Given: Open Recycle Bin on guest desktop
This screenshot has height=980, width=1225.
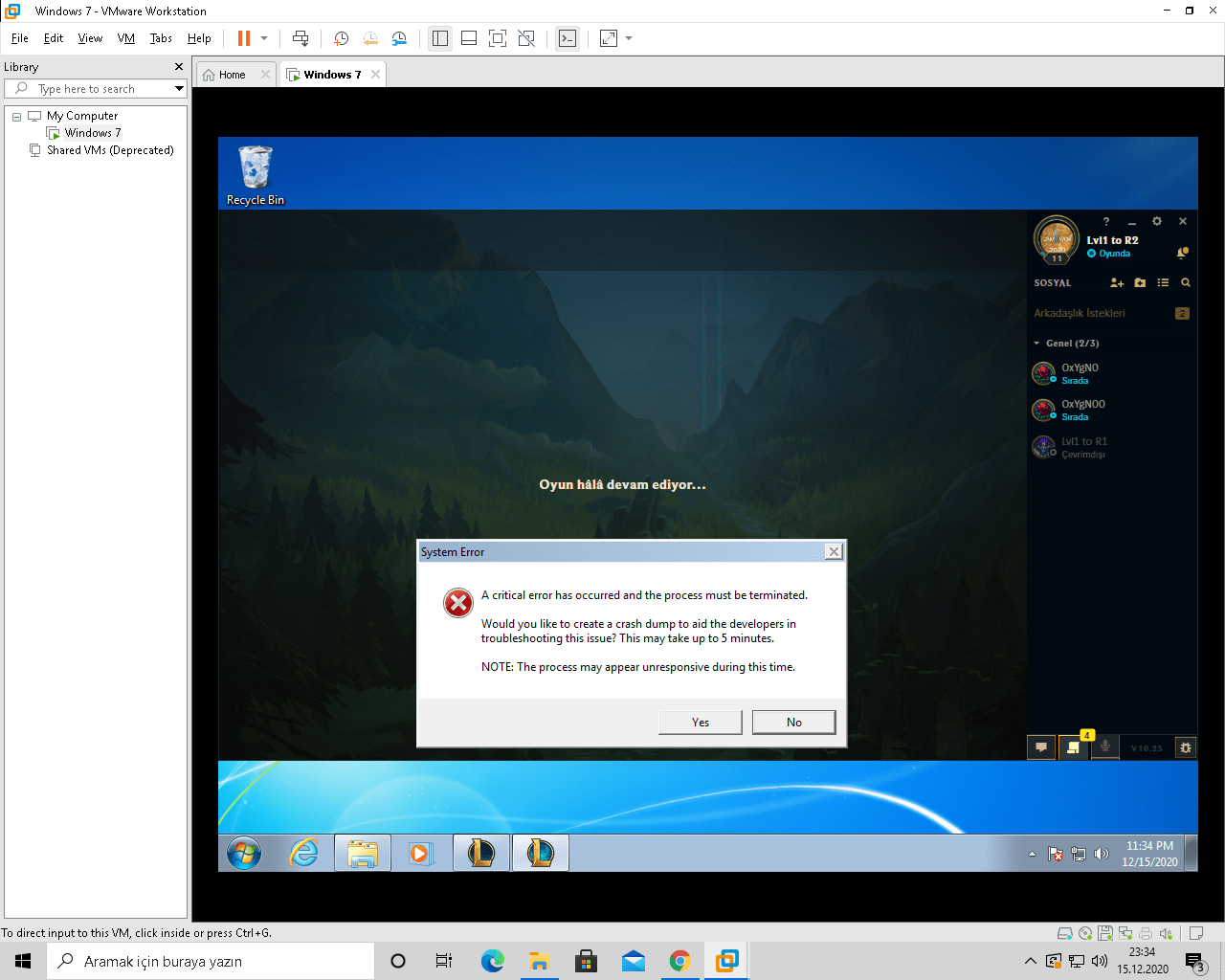Looking at the screenshot, I should pos(255,175).
